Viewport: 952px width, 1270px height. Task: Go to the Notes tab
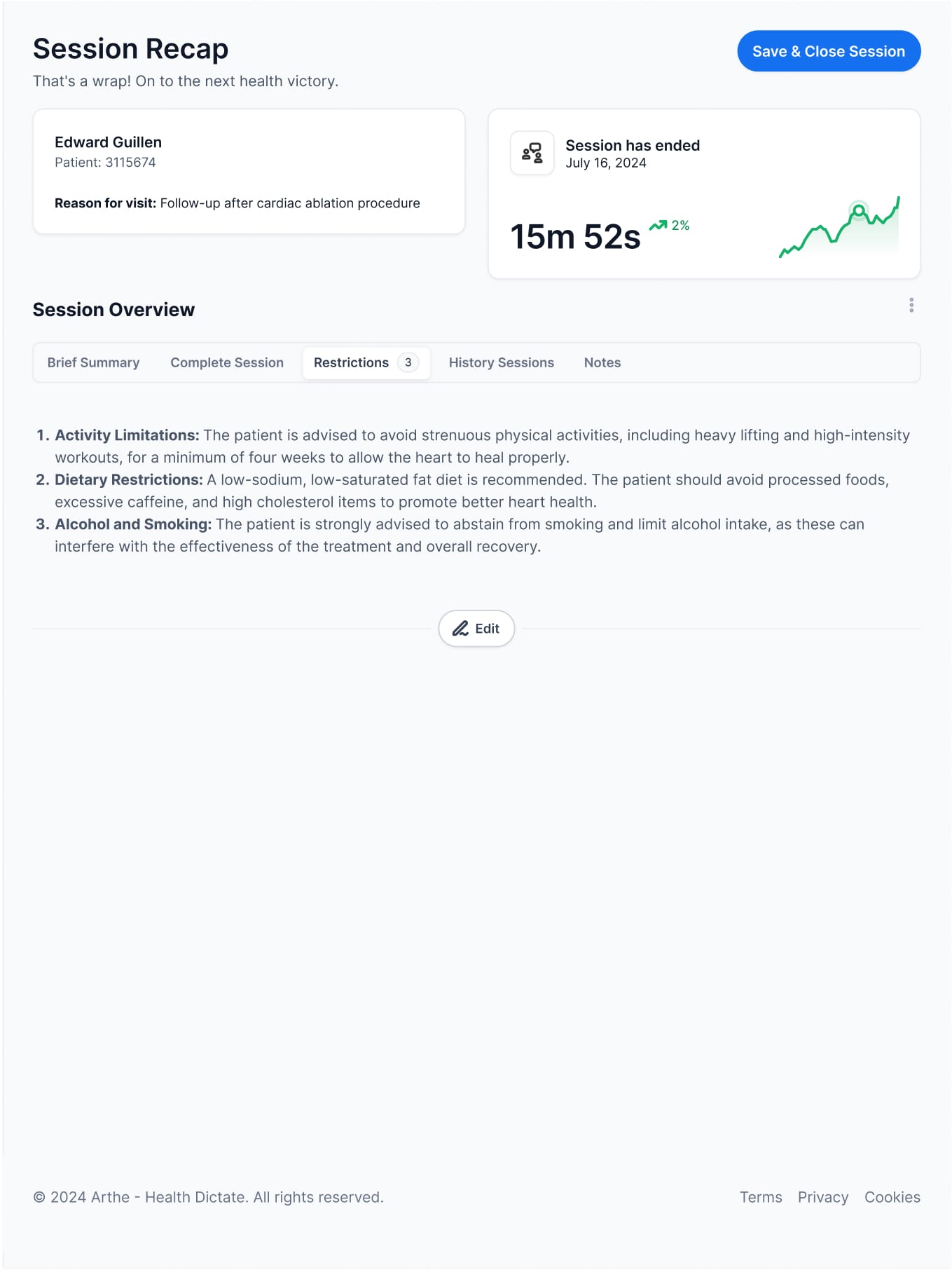pos(602,362)
